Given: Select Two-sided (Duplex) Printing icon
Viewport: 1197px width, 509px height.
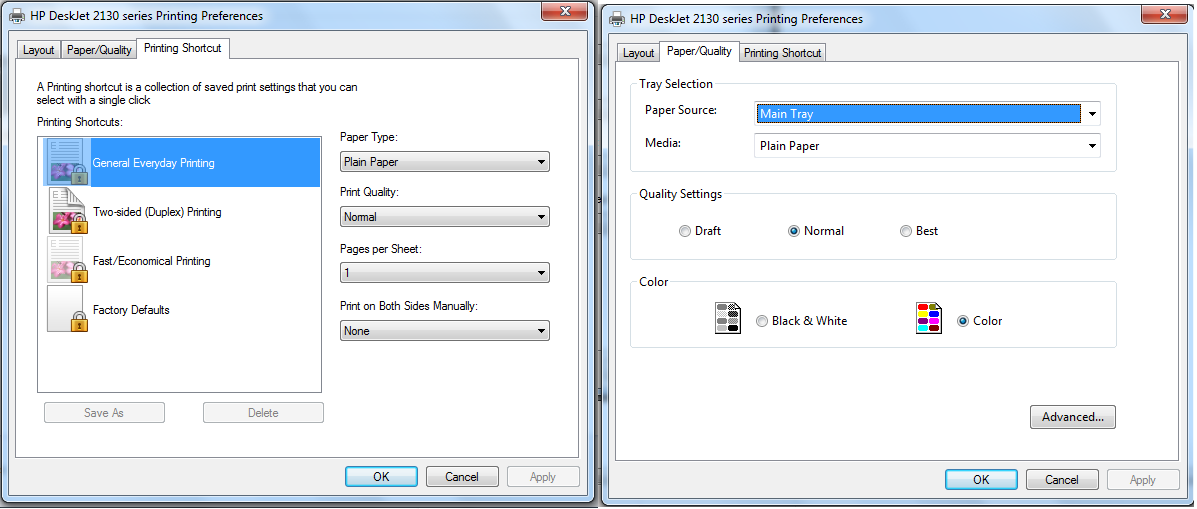Looking at the screenshot, I should [67, 211].
